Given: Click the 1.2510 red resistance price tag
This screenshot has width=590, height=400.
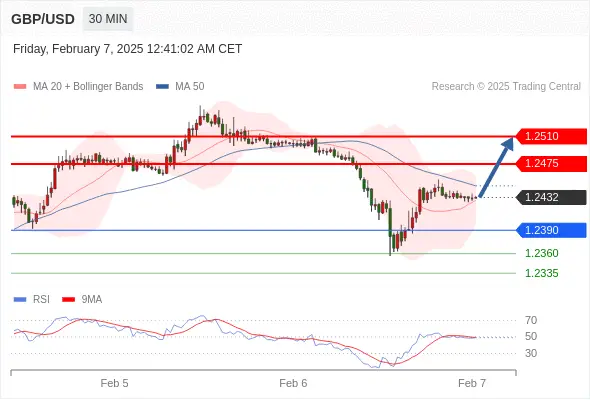Looking at the screenshot, I should tap(551, 136).
